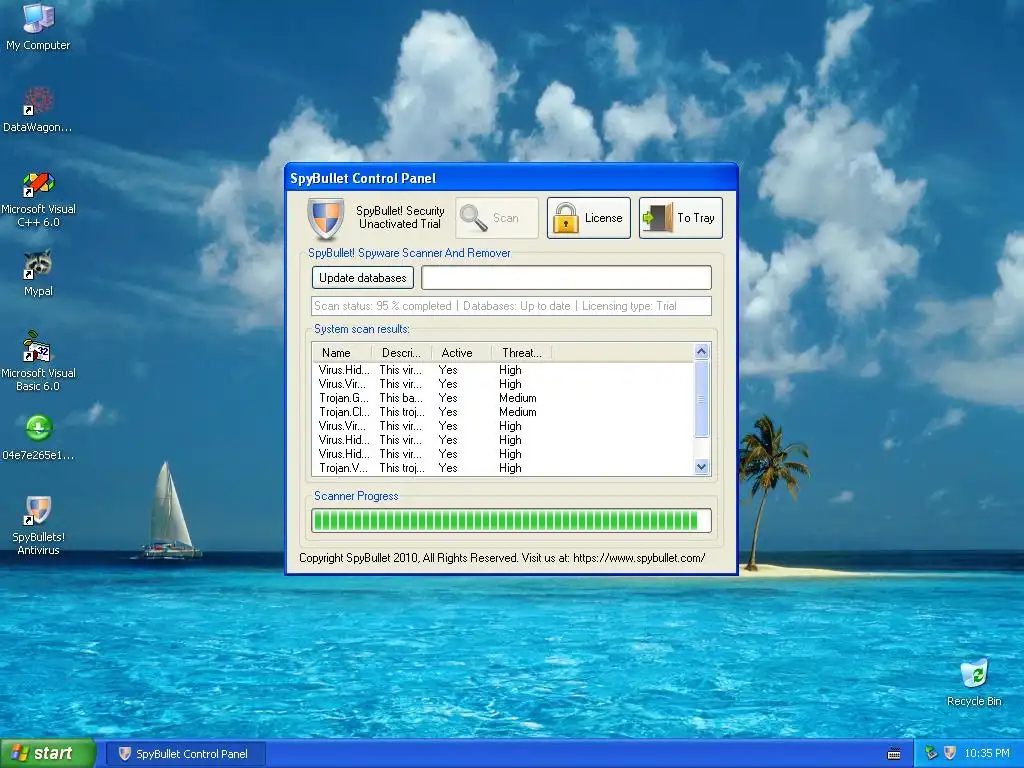Viewport: 1024px width, 768px height.
Task: Select the SpyBullets! Antivirus desktop shortcut
Action: click(38, 525)
